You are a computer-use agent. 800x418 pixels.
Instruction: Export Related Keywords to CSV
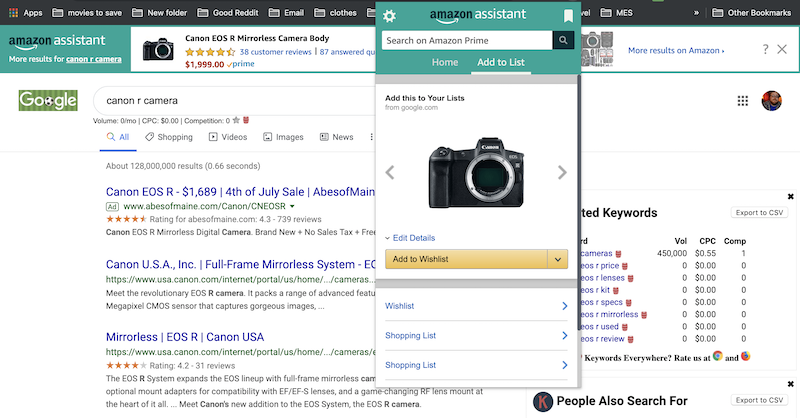[759, 213]
